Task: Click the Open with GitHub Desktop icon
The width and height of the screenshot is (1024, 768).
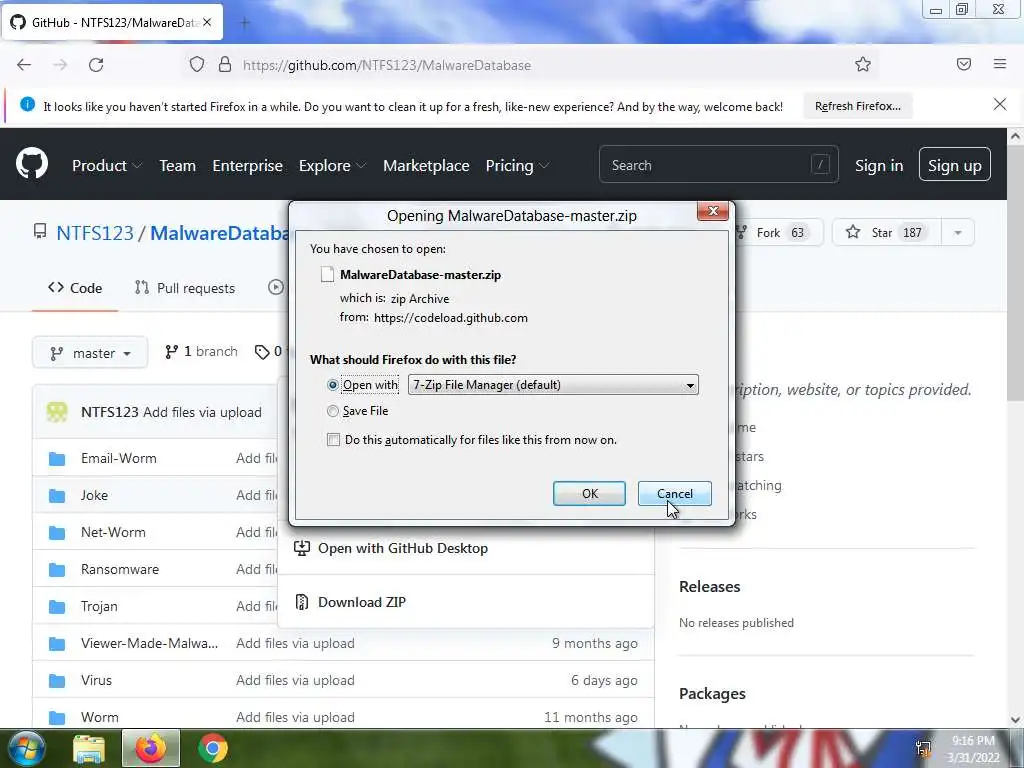Action: (x=302, y=548)
